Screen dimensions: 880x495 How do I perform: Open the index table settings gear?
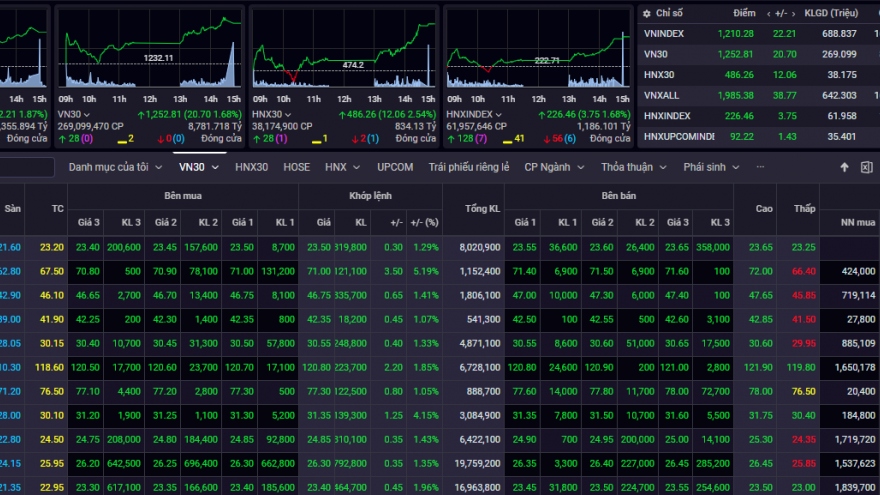pos(645,13)
